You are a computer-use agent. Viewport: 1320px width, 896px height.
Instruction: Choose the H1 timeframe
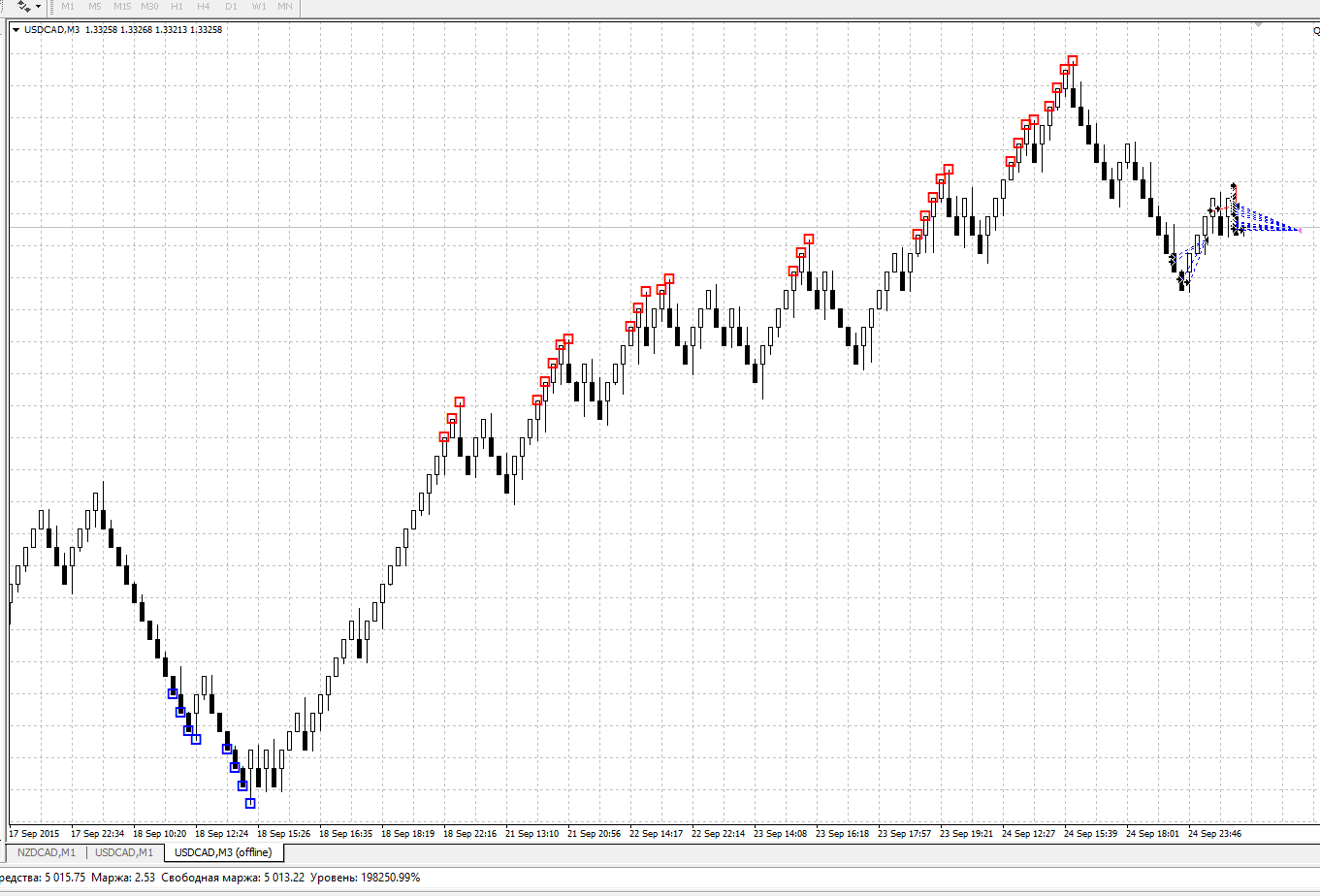tap(177, 6)
